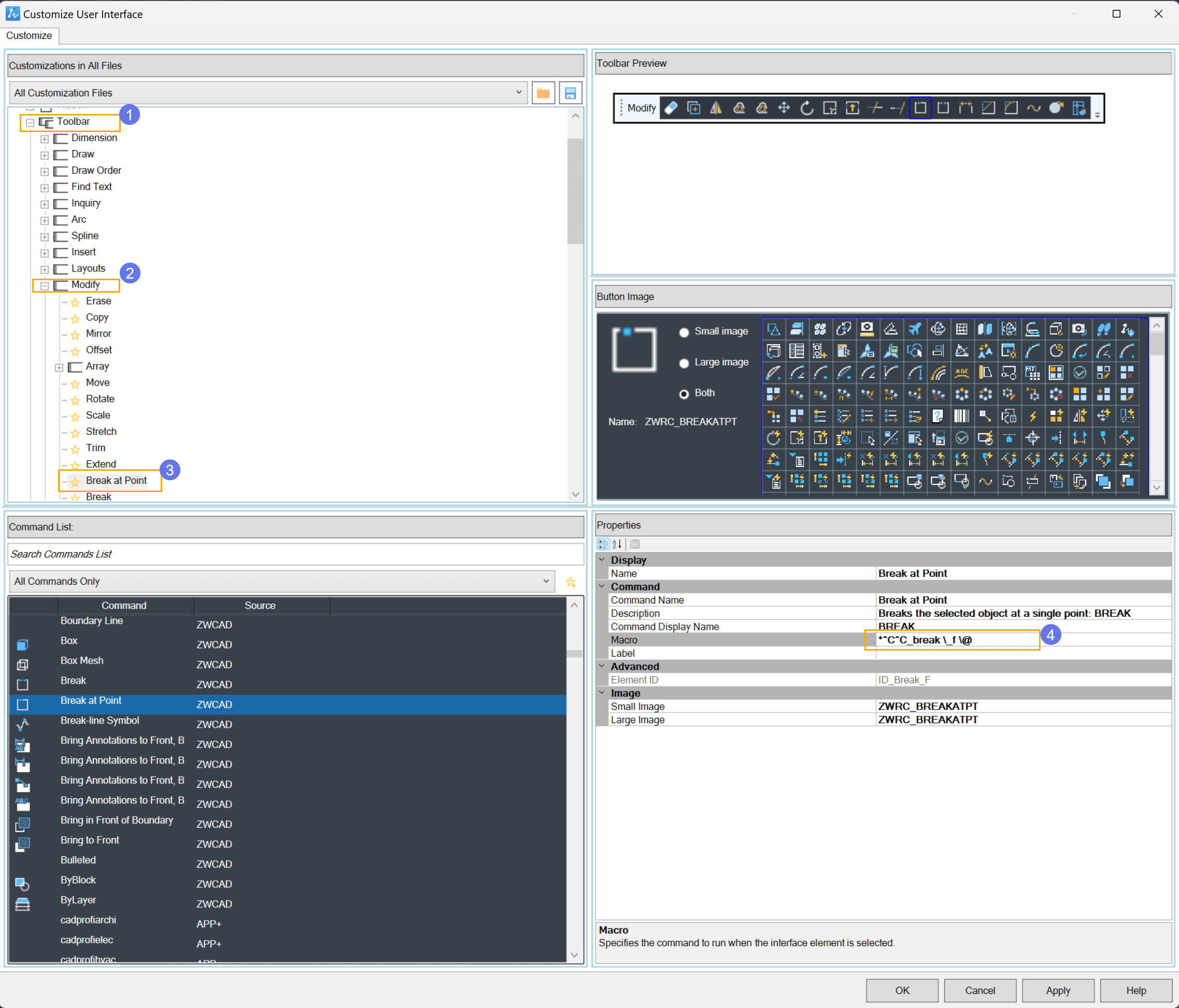Click the yellow star next to command filter
Viewport: 1179px width, 1008px height.
click(x=571, y=582)
